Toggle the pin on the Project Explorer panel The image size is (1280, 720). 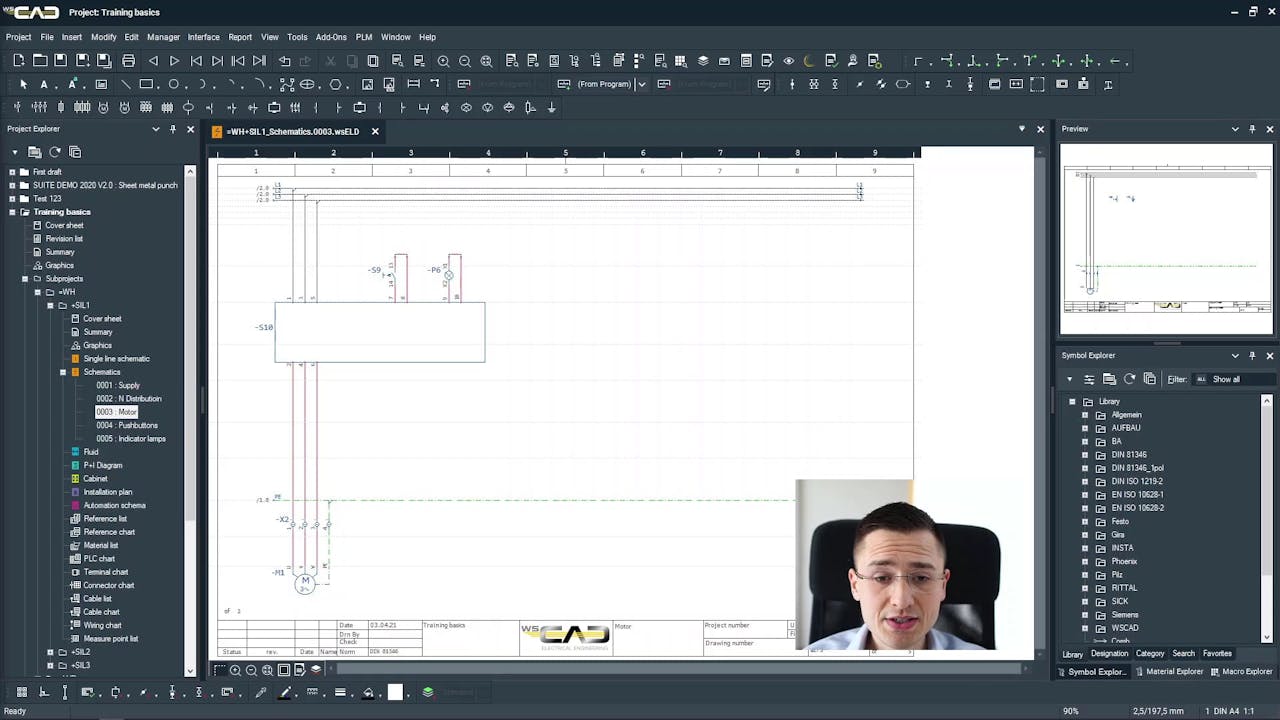pos(170,128)
